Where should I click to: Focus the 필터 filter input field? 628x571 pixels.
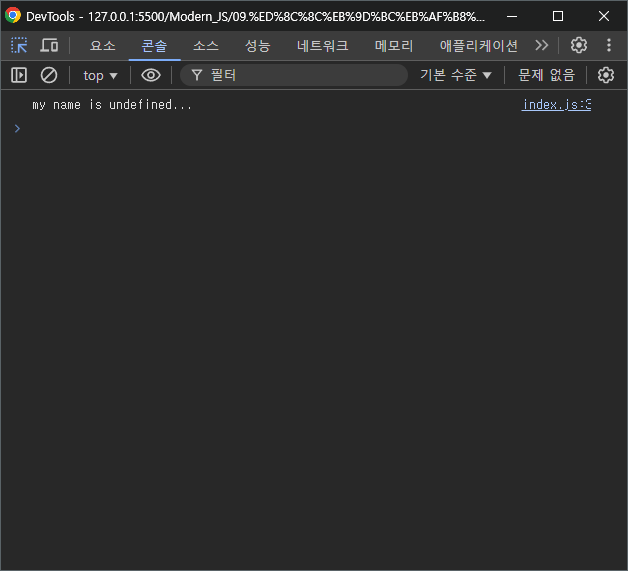[294, 75]
